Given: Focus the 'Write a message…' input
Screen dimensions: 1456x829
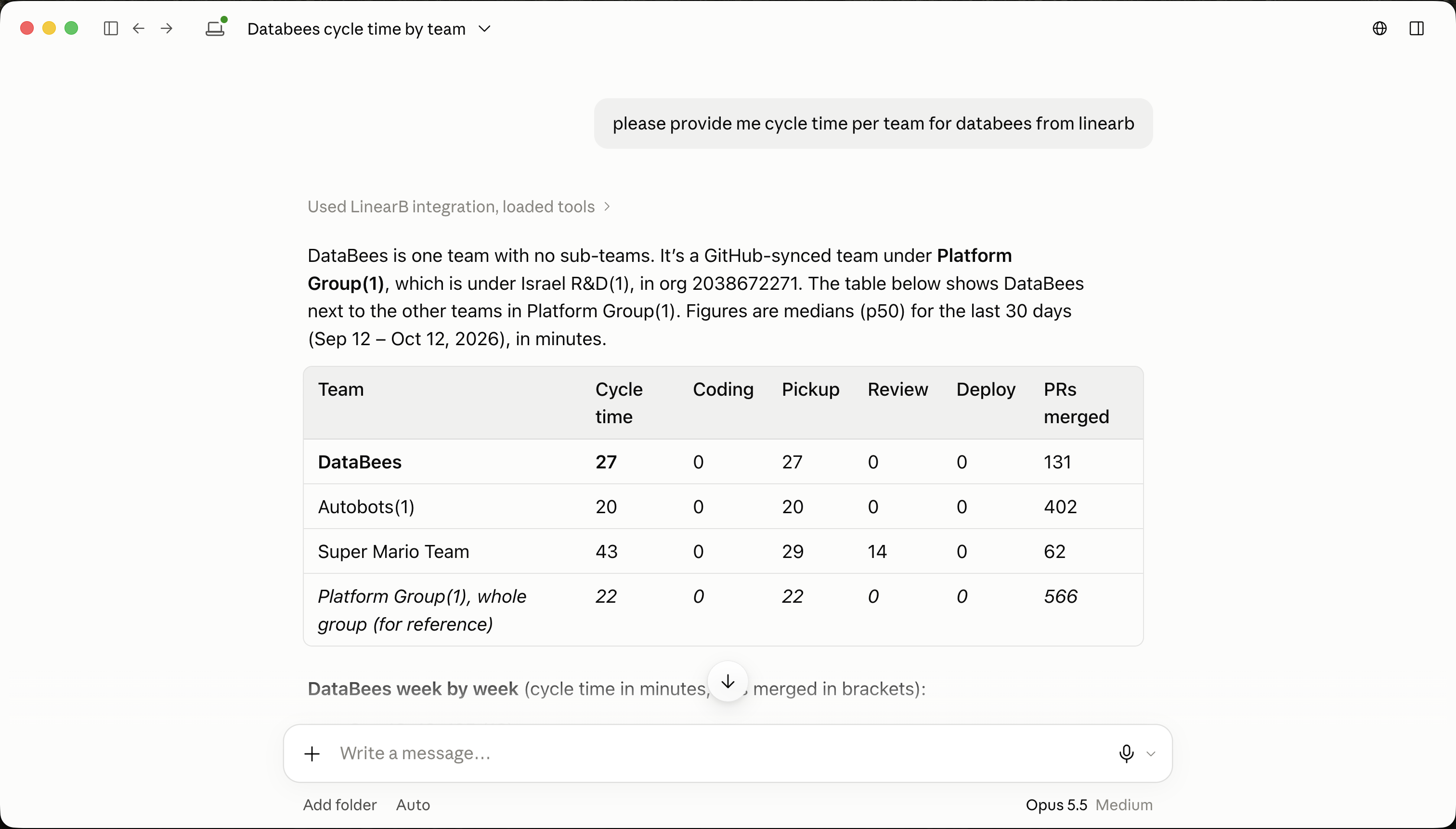Looking at the screenshot, I should pyautogui.click(x=723, y=753).
